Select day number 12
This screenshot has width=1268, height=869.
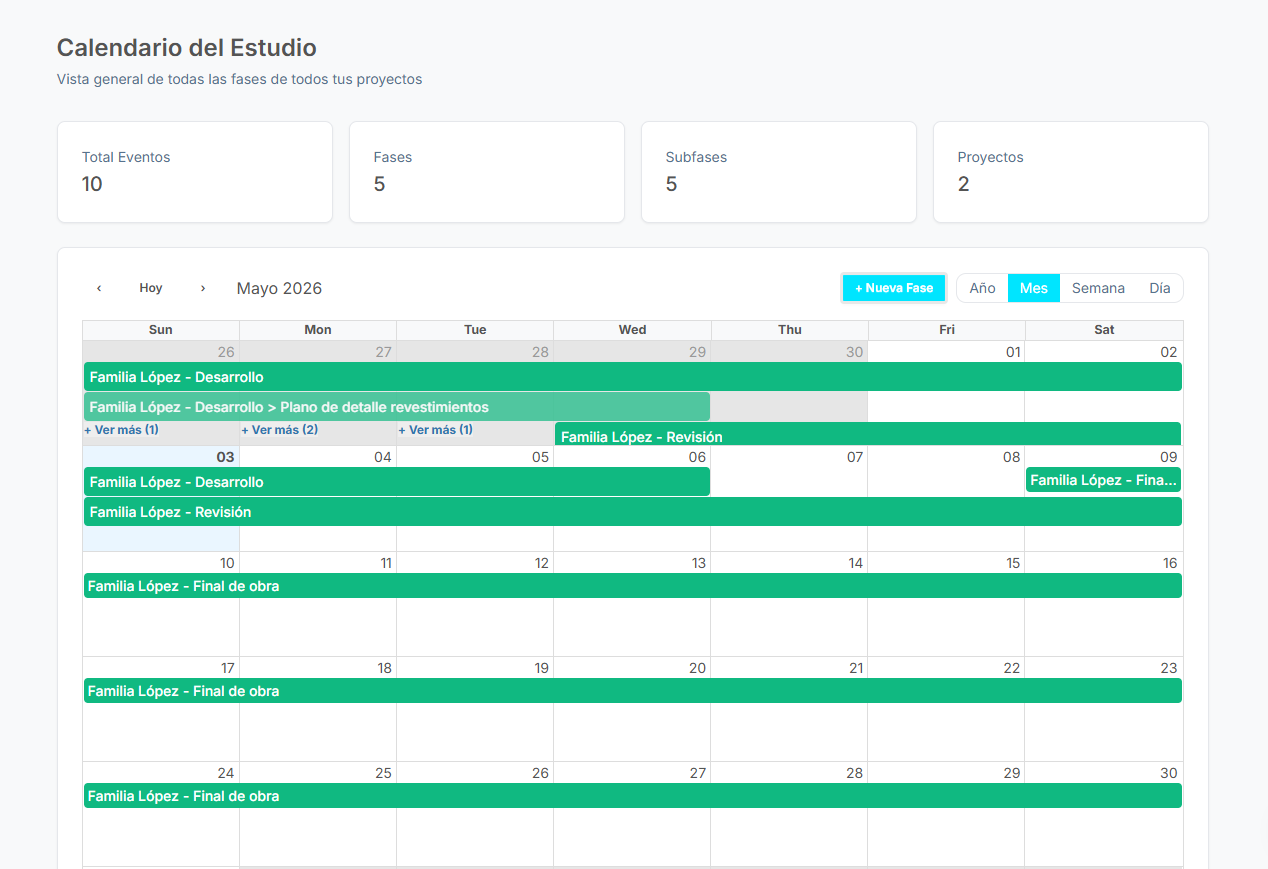tap(541, 563)
